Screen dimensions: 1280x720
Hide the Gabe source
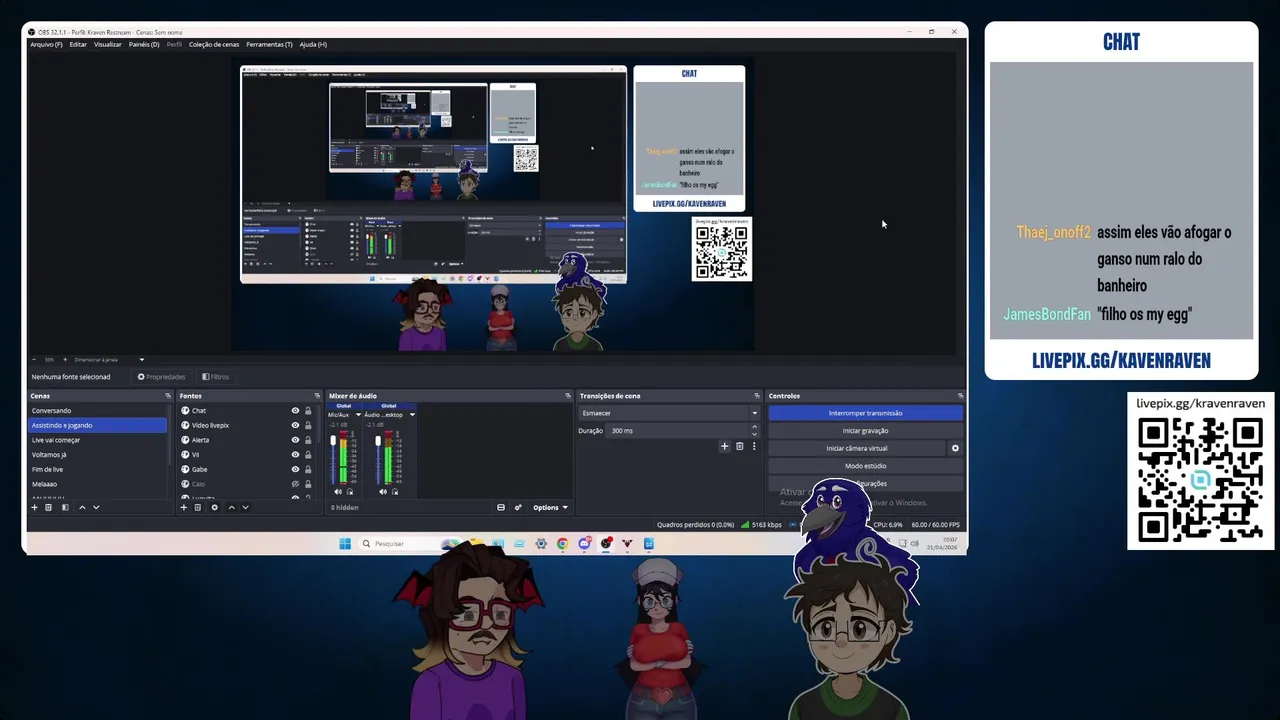[295, 469]
